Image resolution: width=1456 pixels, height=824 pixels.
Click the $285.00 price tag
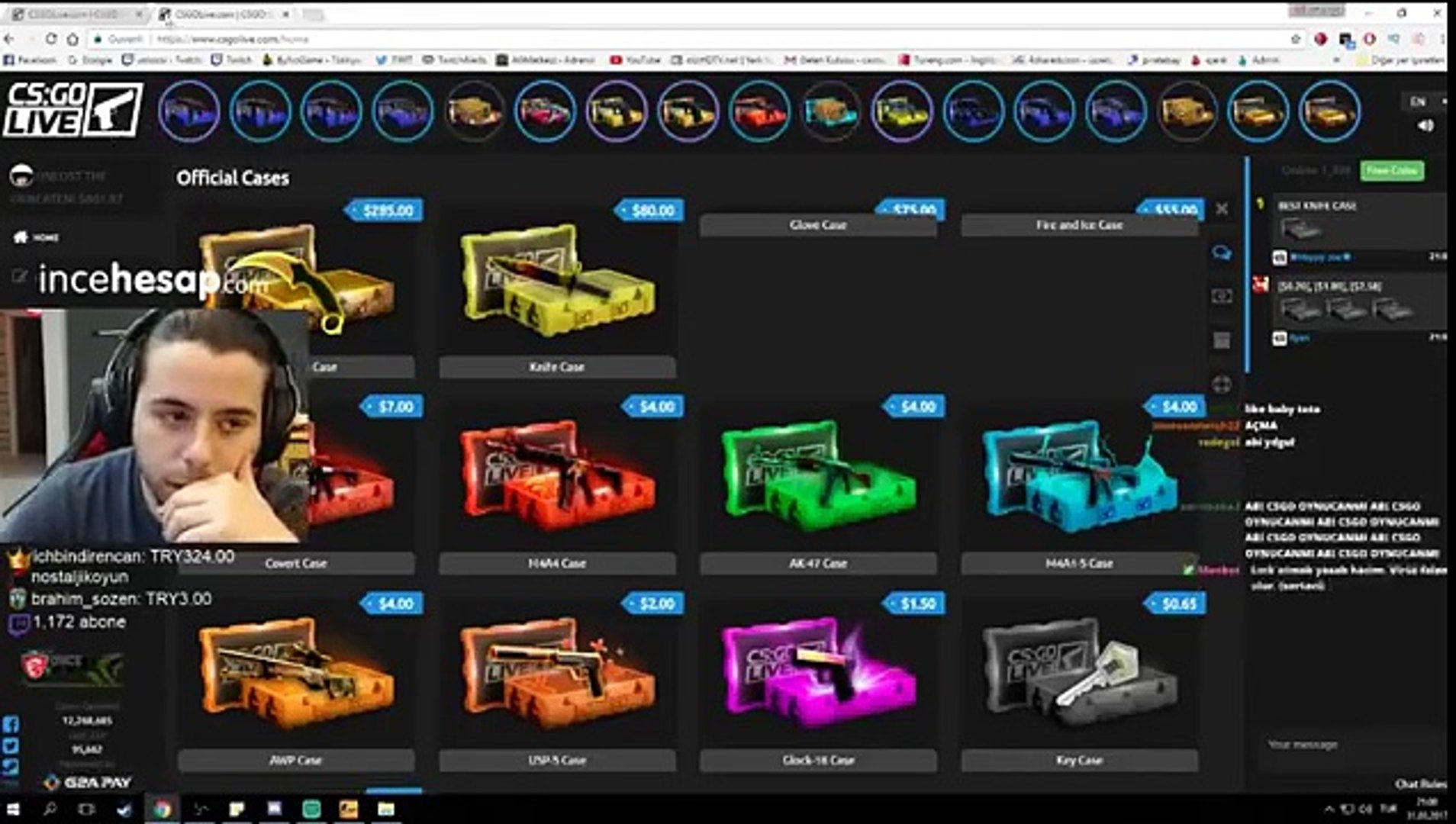coord(385,211)
